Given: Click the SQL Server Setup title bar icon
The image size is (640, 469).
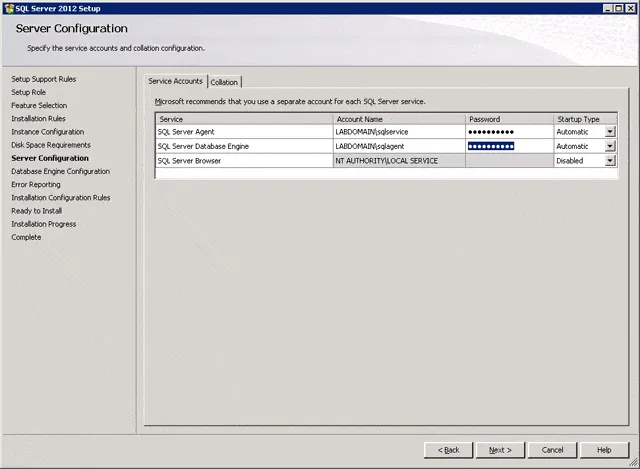Looking at the screenshot, I should 7,7.
